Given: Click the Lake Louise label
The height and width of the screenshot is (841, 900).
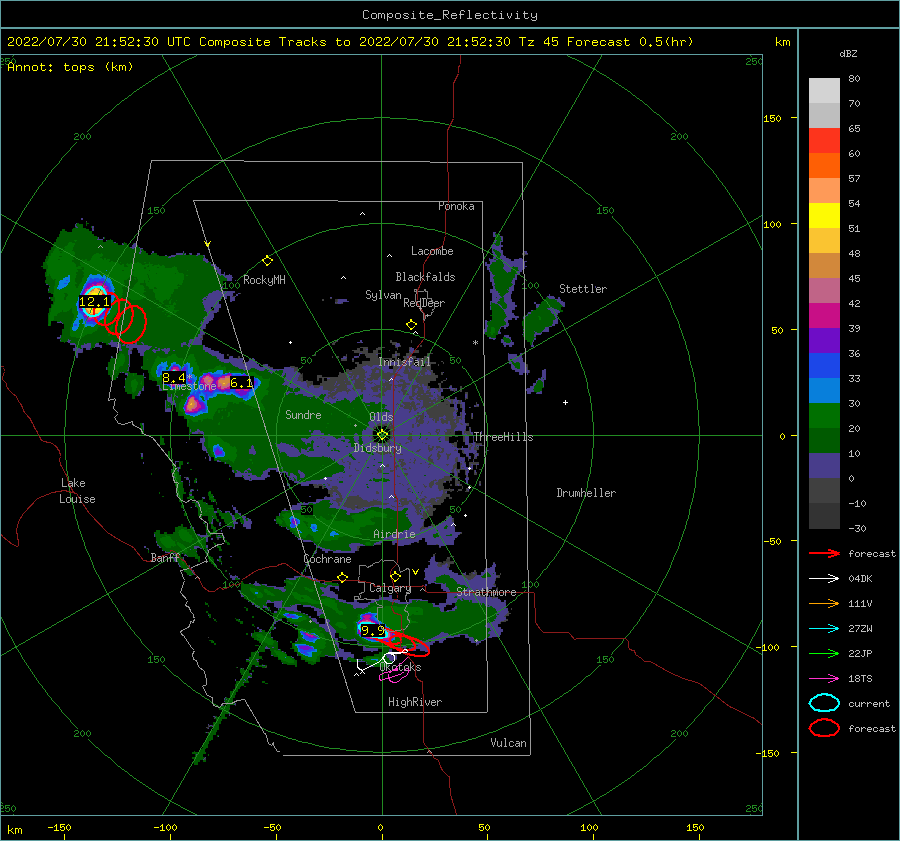Looking at the screenshot, I should 77,491.
